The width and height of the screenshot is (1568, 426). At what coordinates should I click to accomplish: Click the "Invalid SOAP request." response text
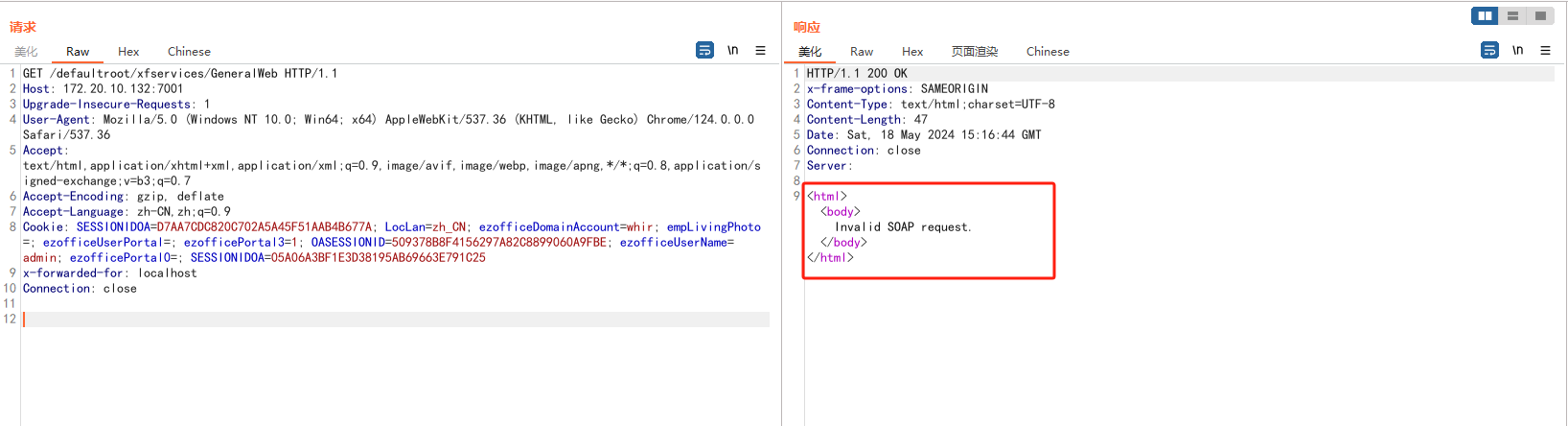tap(903, 227)
